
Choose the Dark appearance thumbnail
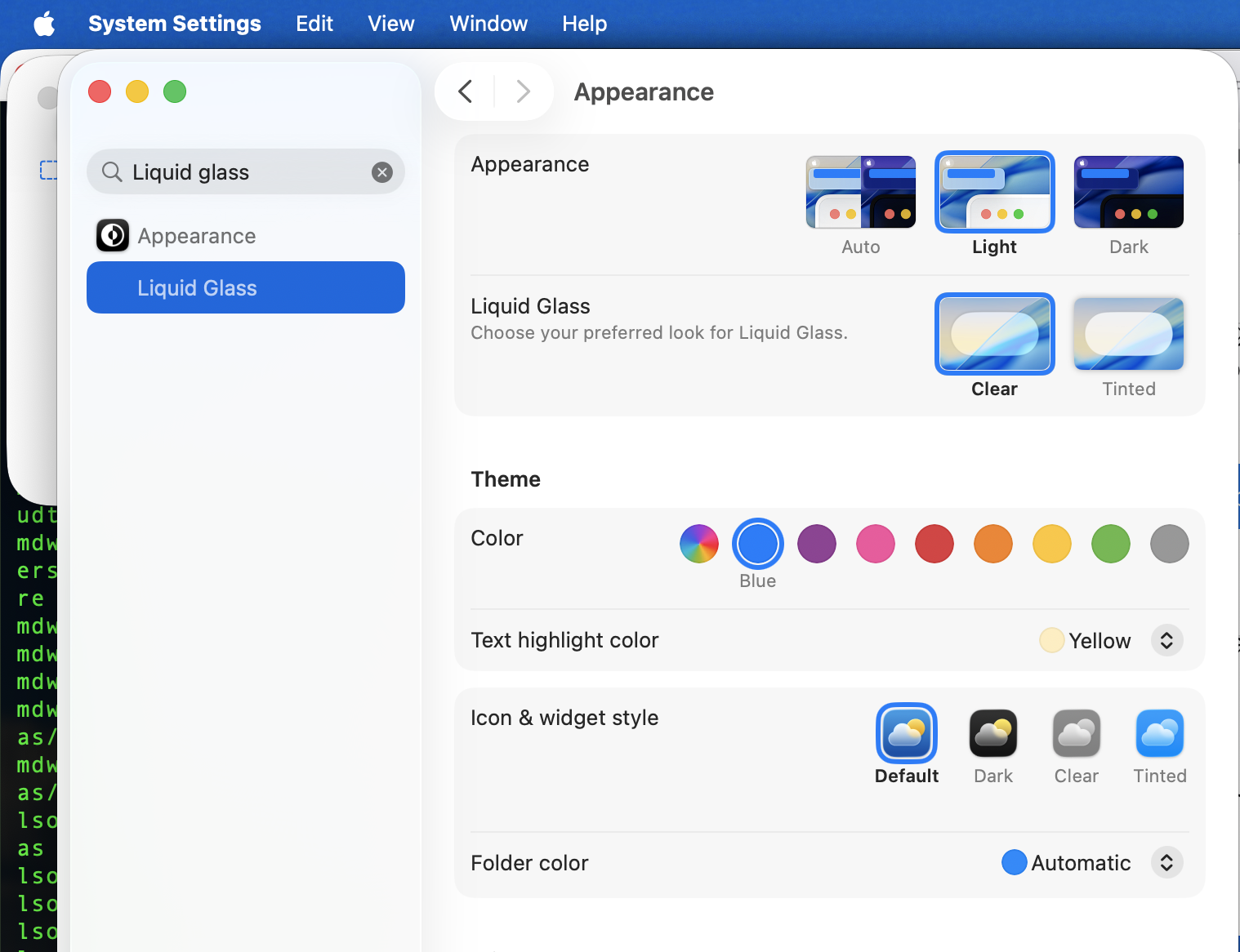(1129, 193)
